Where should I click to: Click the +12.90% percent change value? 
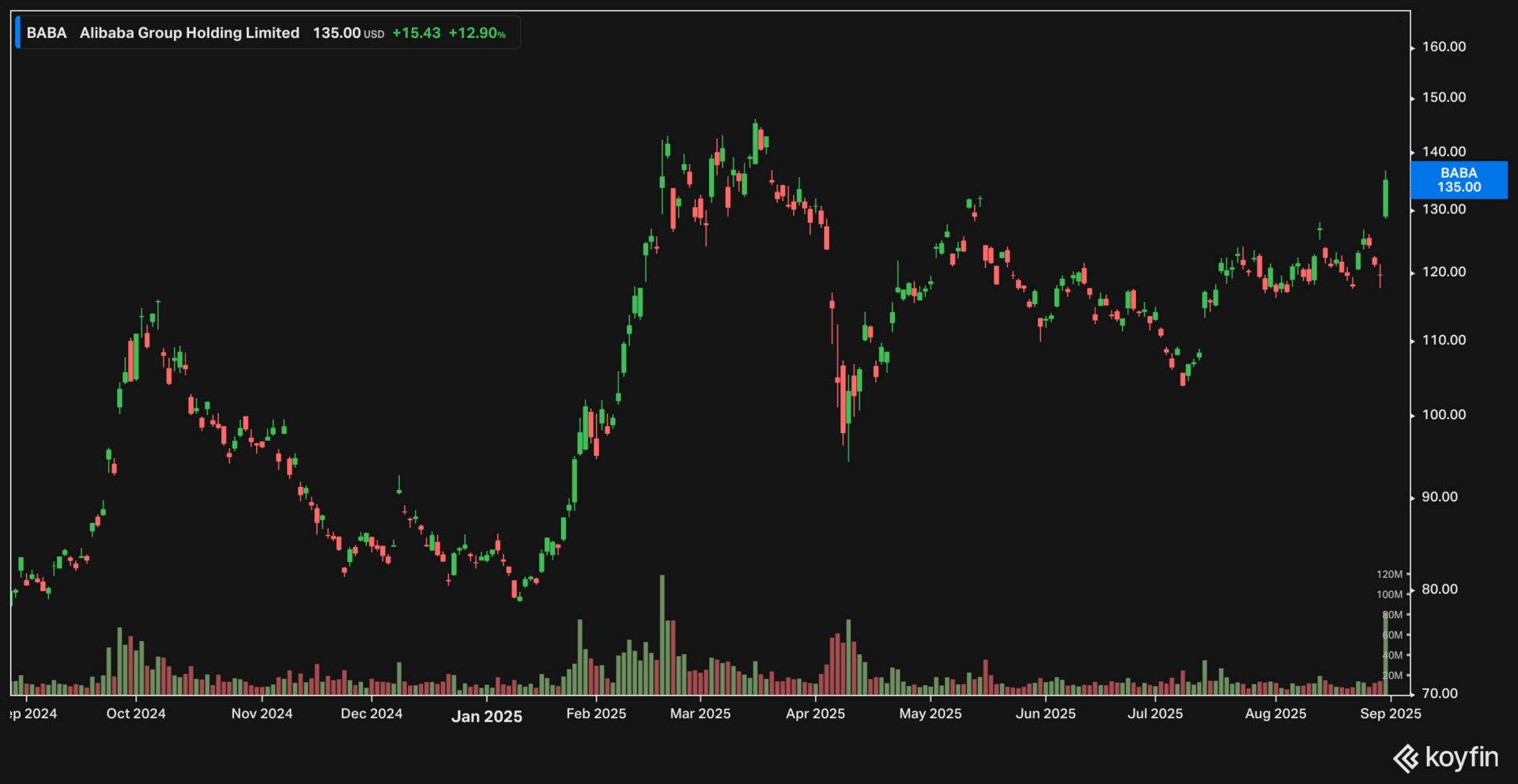(478, 33)
